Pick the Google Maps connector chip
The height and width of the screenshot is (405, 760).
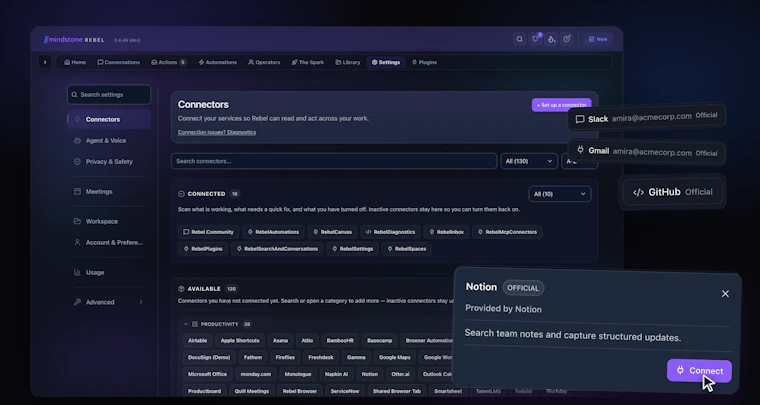coord(395,358)
